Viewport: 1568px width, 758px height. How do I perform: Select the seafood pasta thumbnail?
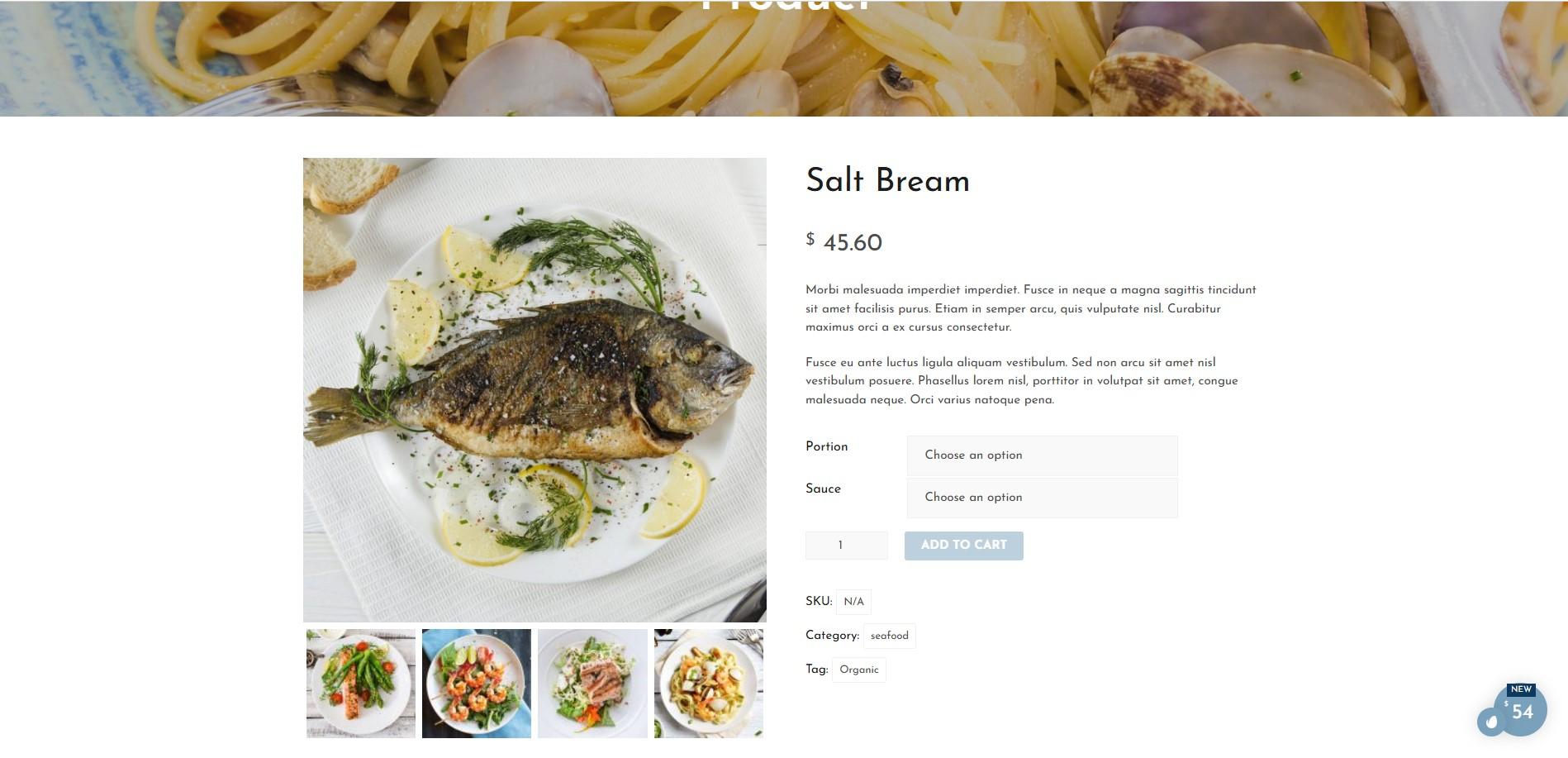709,684
